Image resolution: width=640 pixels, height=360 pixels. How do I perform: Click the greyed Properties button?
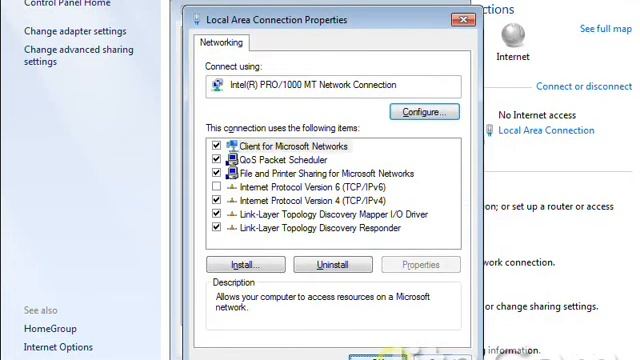[x=421, y=264]
